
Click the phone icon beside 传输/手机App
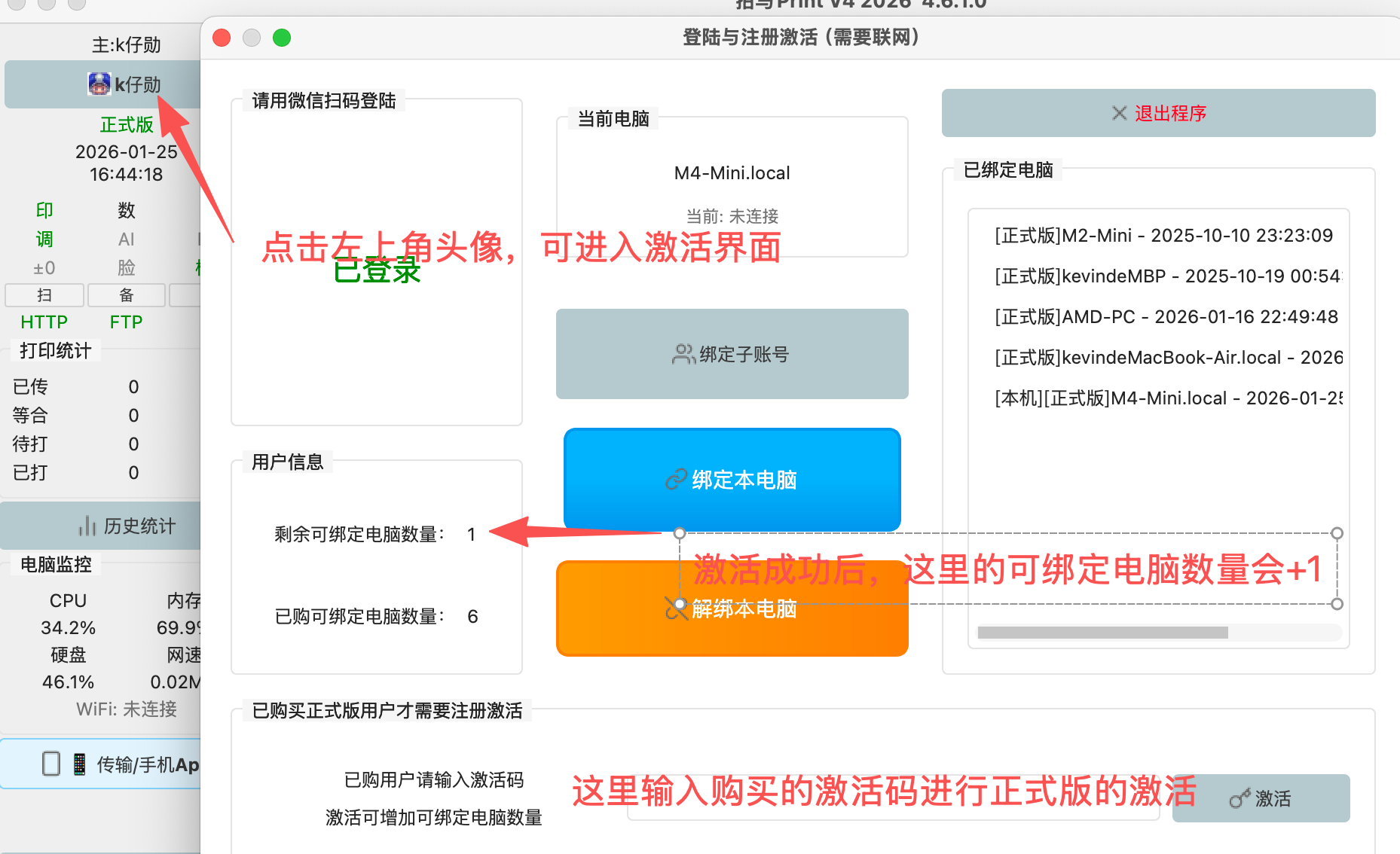79,764
